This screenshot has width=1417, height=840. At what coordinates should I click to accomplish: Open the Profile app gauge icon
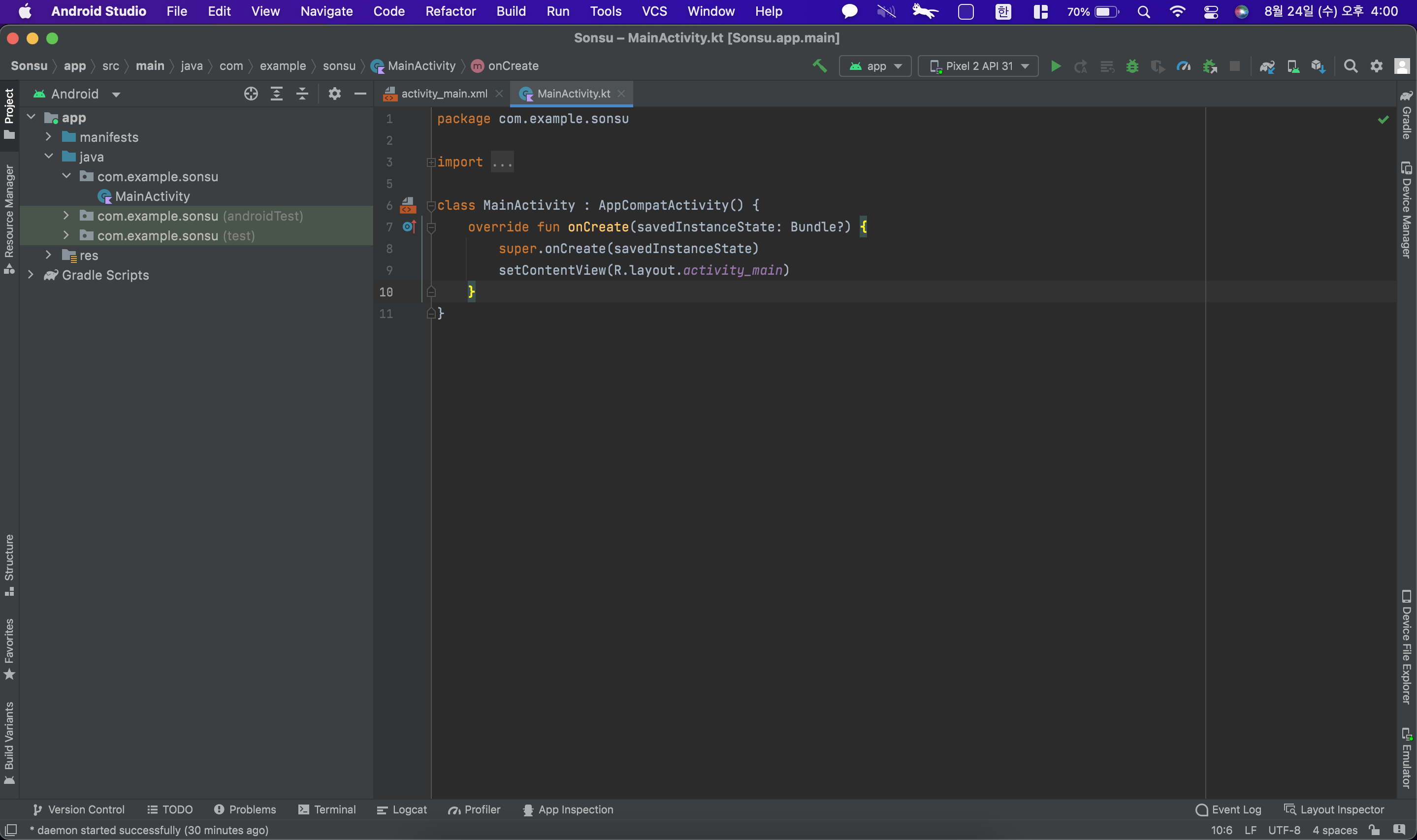coord(1183,66)
